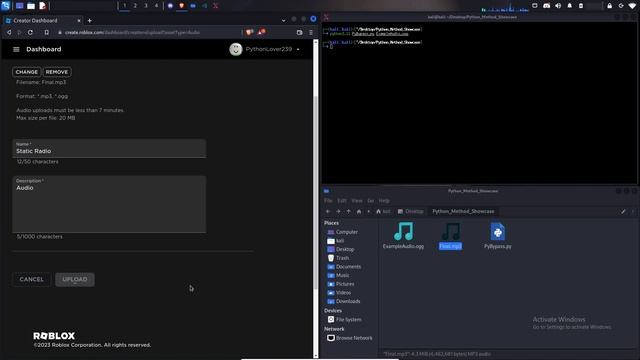Viewport: 640px width, 360px height.
Task: Focus the Name field with Static Radio
Action: [109, 148]
